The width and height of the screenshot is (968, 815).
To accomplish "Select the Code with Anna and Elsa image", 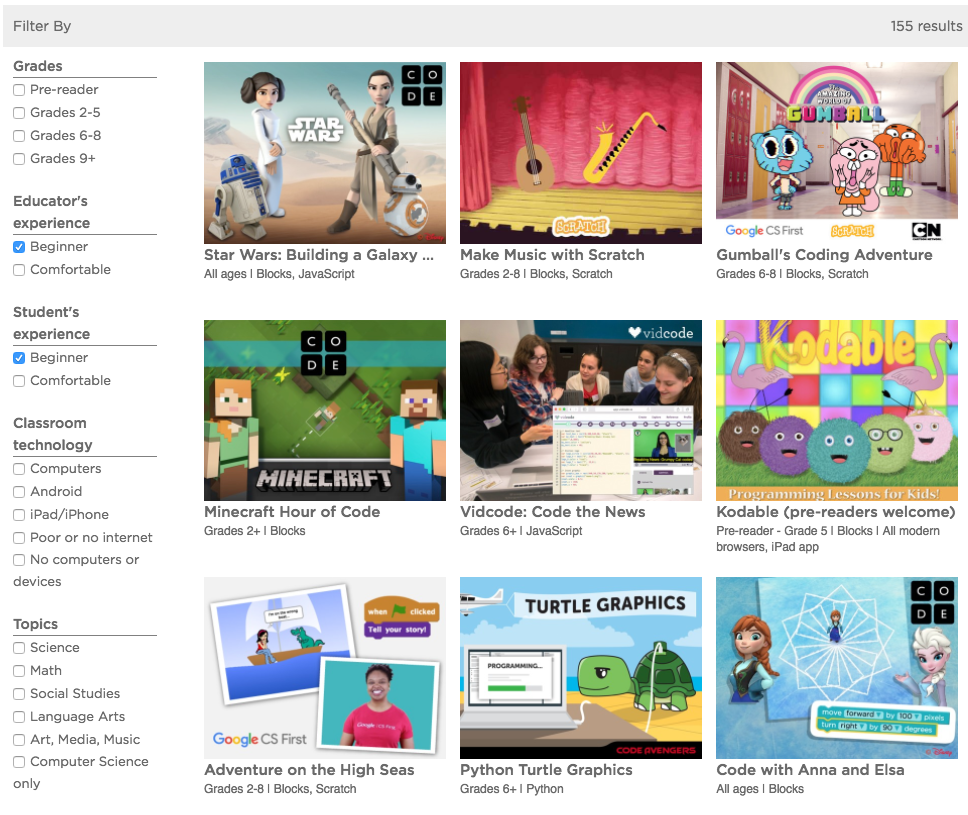I will pos(837,668).
